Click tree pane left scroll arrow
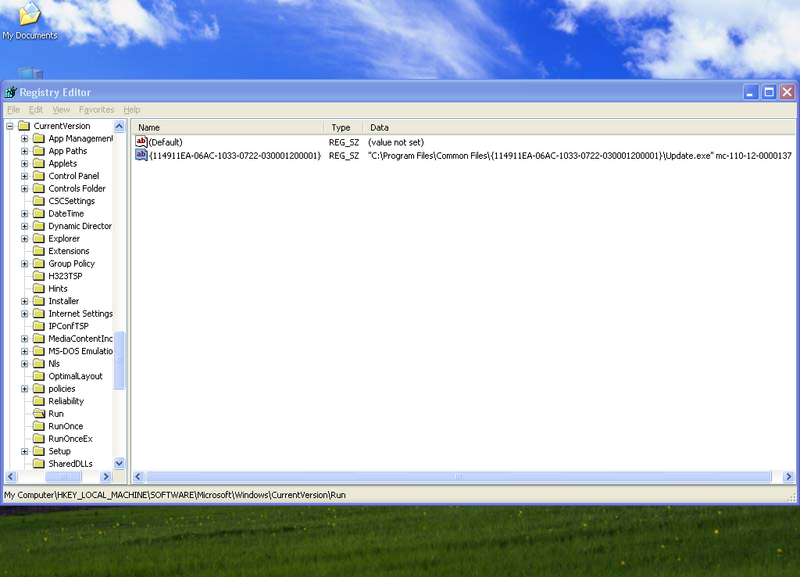The image size is (800, 577). pyautogui.click(x=11, y=476)
